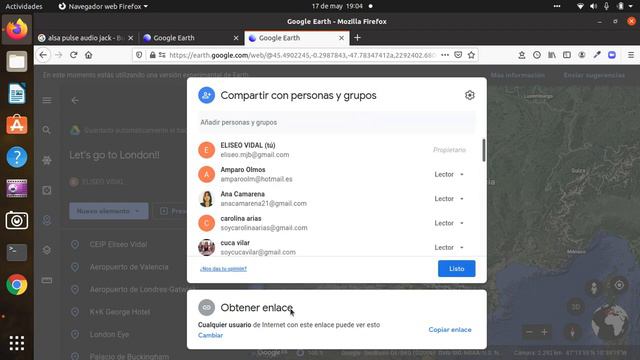Select CEIP Eliseo Vidal in project list
This screenshot has width=640, height=360.
(x=118, y=244)
